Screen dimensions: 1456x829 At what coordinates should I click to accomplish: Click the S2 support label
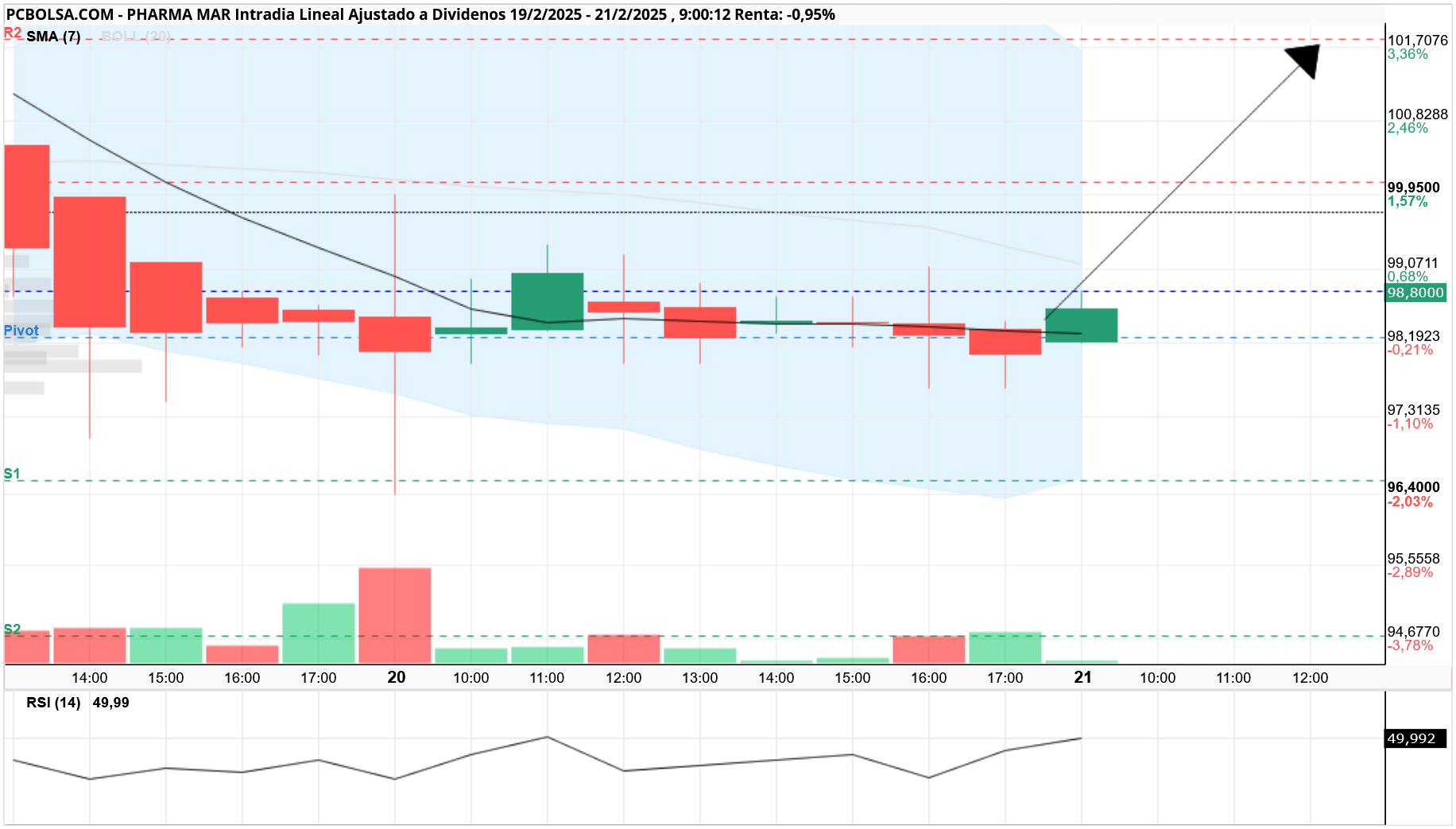point(12,629)
